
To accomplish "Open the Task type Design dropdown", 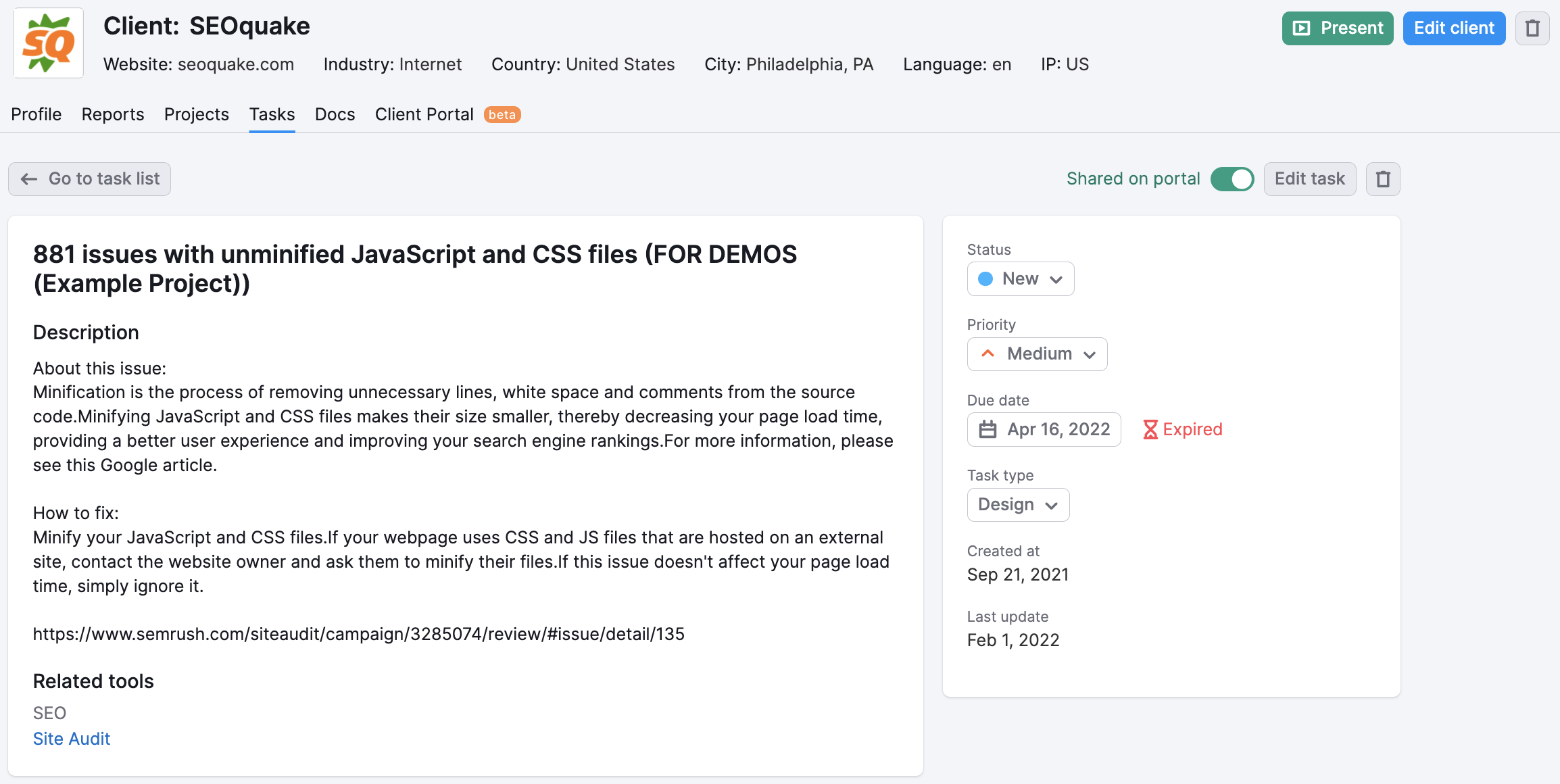I will 1018,505.
